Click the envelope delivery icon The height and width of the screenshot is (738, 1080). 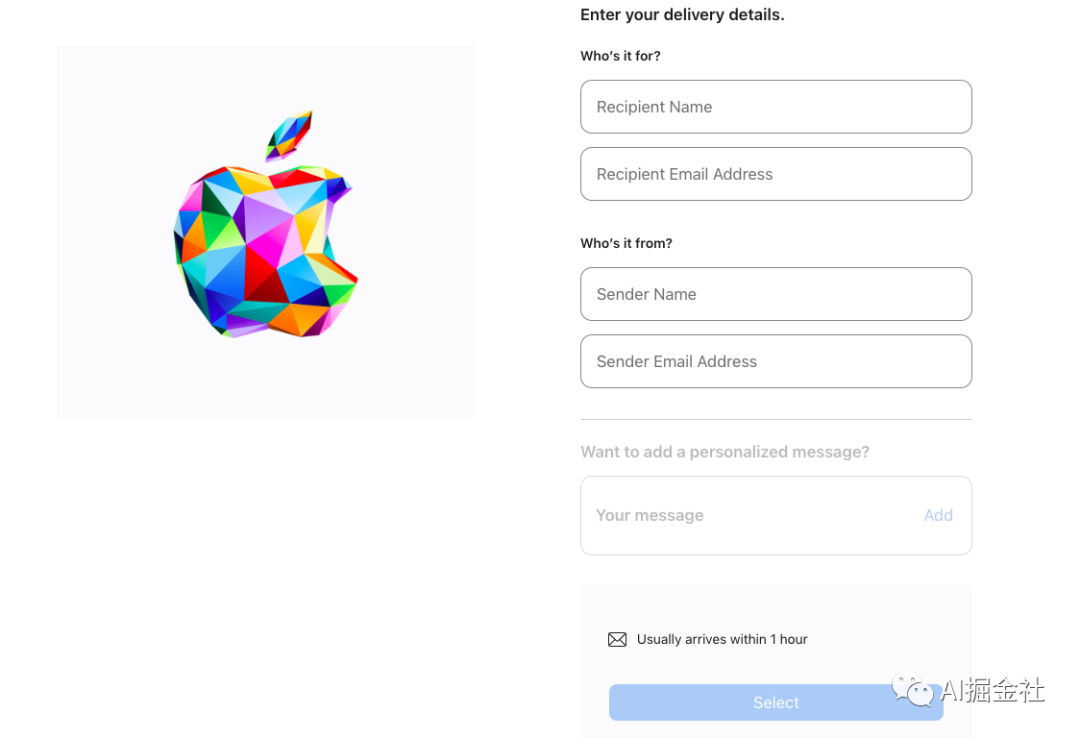[617, 640]
